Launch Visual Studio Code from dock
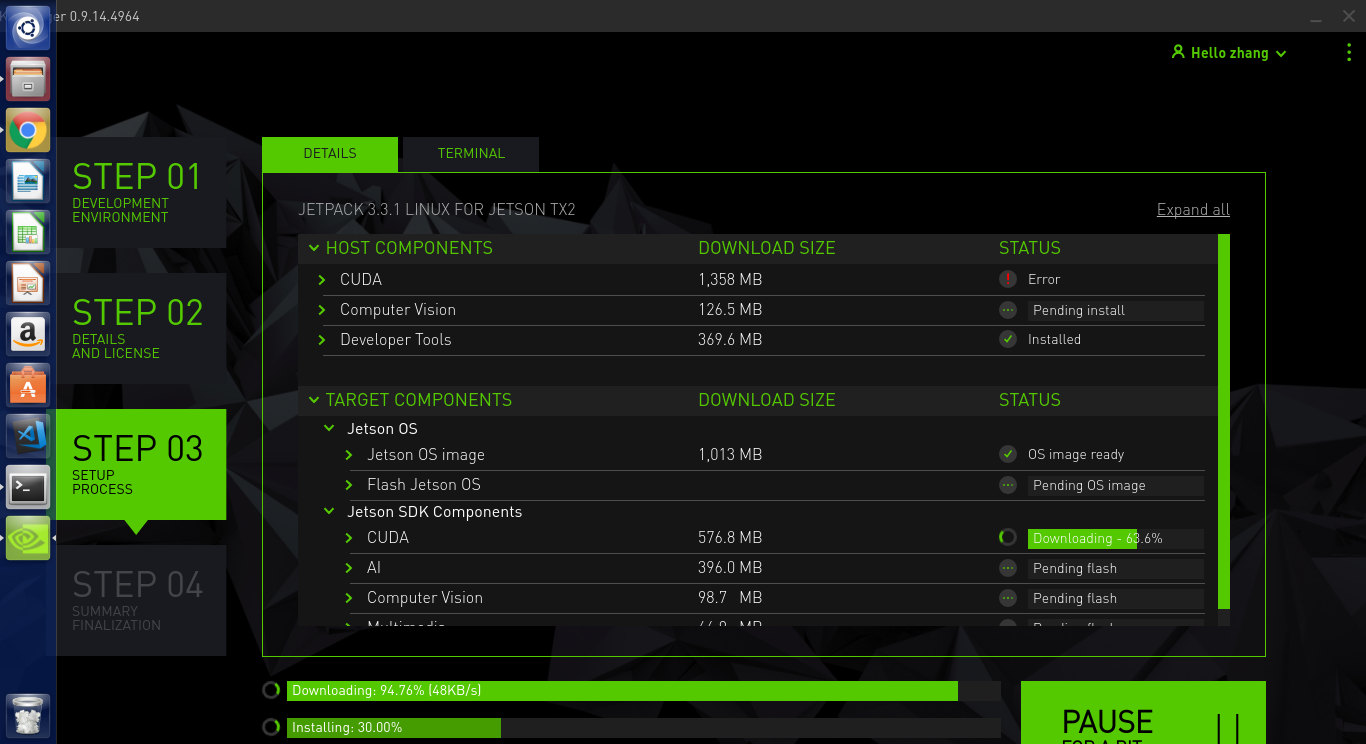Viewport: 1366px width, 744px height. coord(28,436)
